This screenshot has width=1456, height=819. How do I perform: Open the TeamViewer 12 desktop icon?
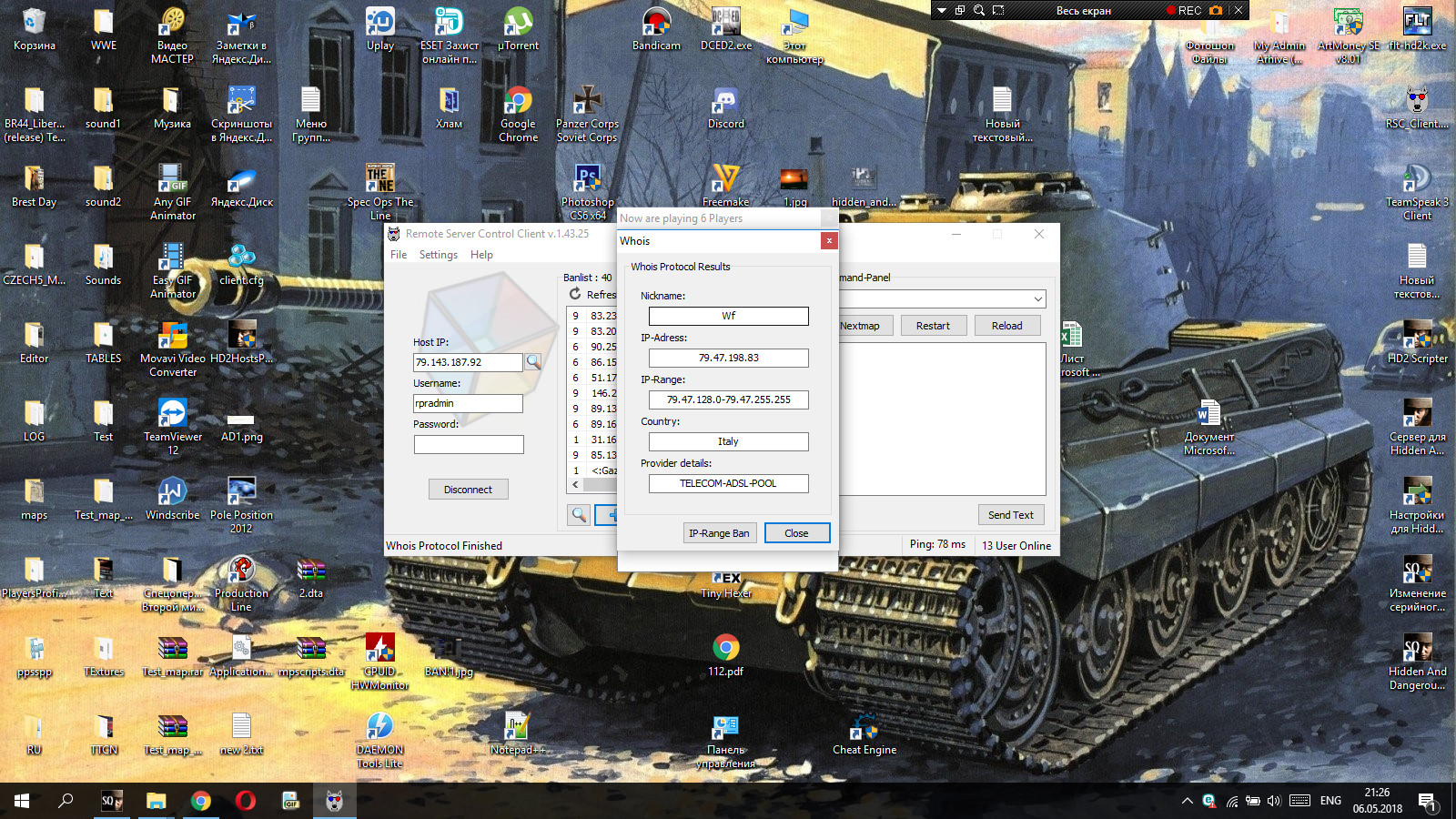coord(173,428)
